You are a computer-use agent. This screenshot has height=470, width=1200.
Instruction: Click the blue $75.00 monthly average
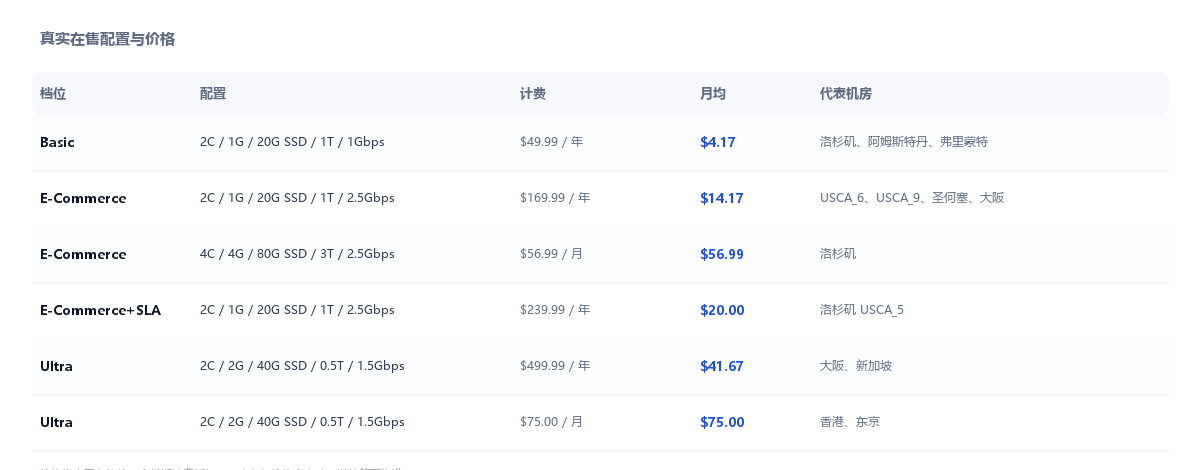722,422
